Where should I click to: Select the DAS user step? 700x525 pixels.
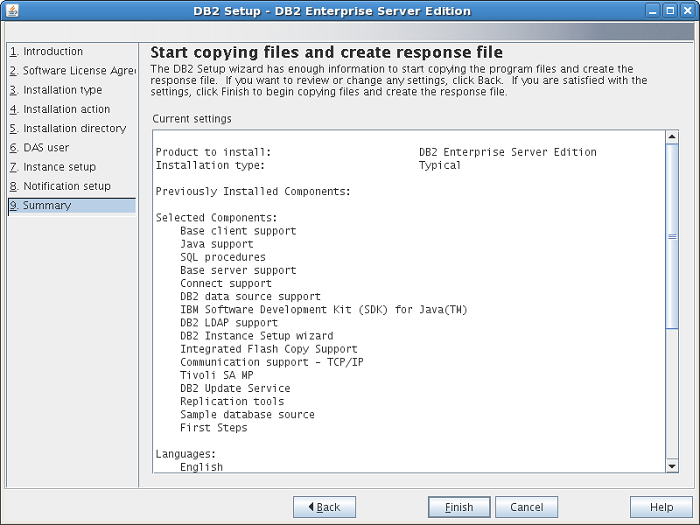click(40, 147)
